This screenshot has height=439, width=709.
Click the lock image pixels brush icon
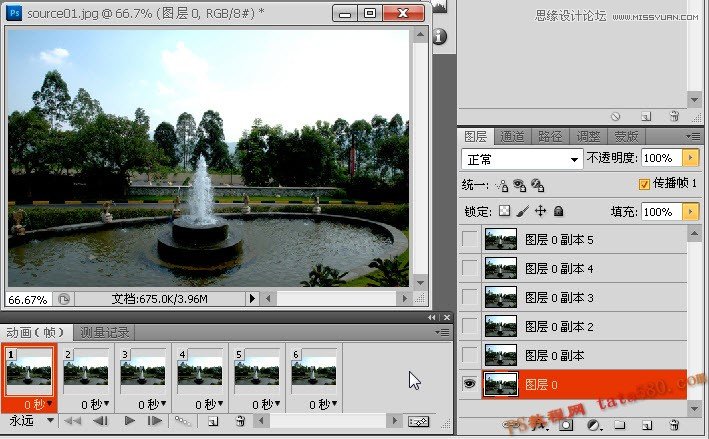pos(522,211)
